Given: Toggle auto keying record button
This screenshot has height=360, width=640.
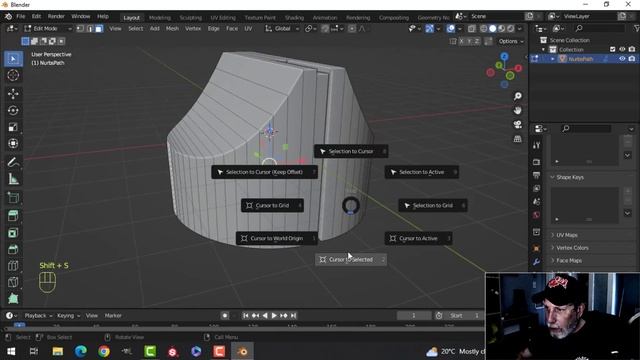Looking at the screenshot, I should (x=224, y=316).
